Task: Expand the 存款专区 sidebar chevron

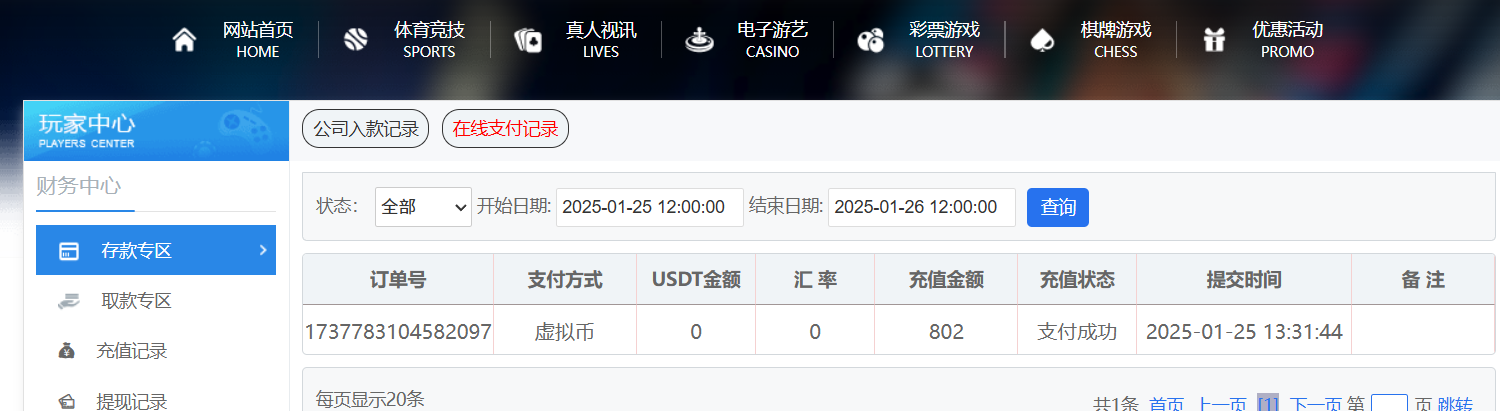Action: click(x=263, y=249)
